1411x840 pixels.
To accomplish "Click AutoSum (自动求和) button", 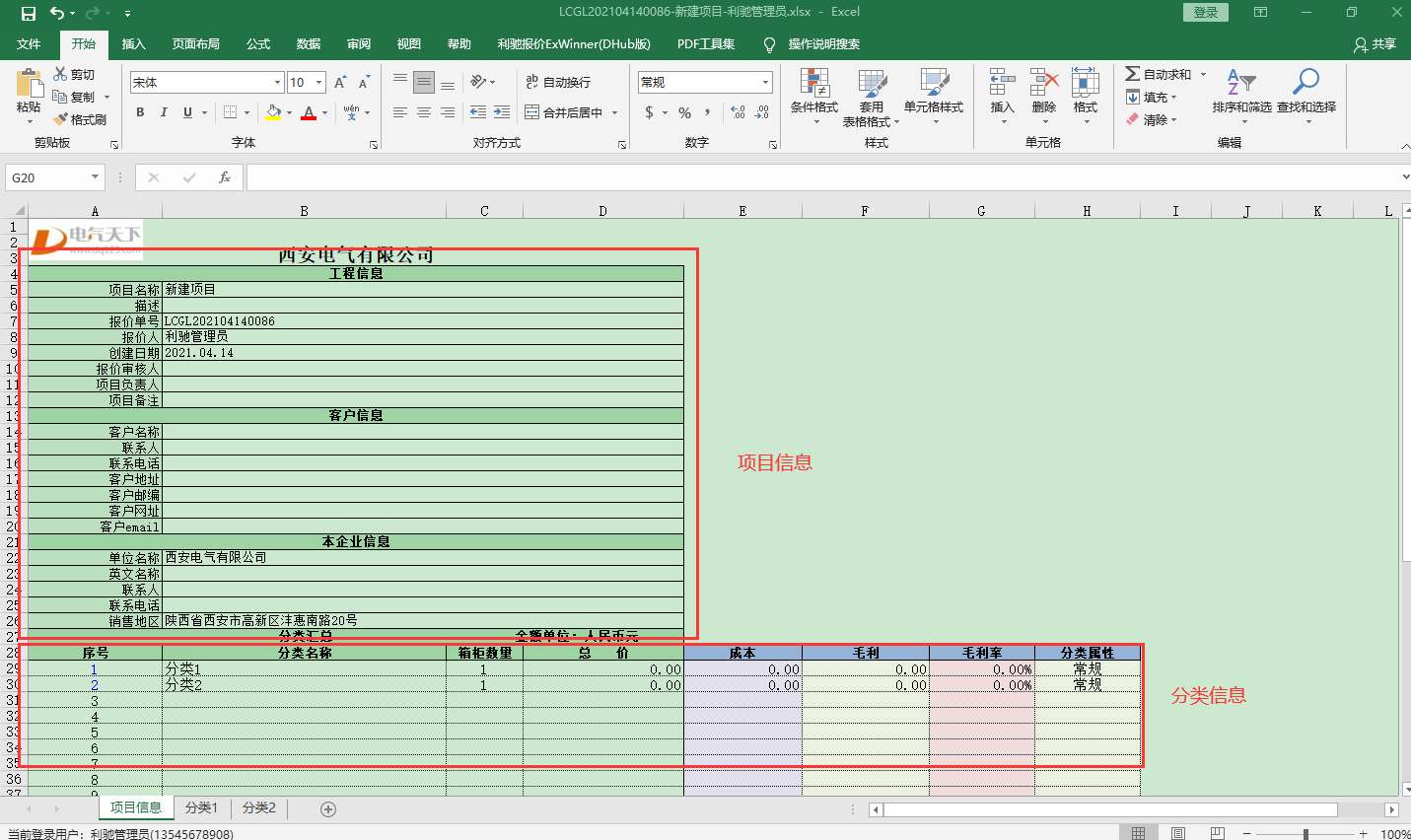I will click(1159, 74).
